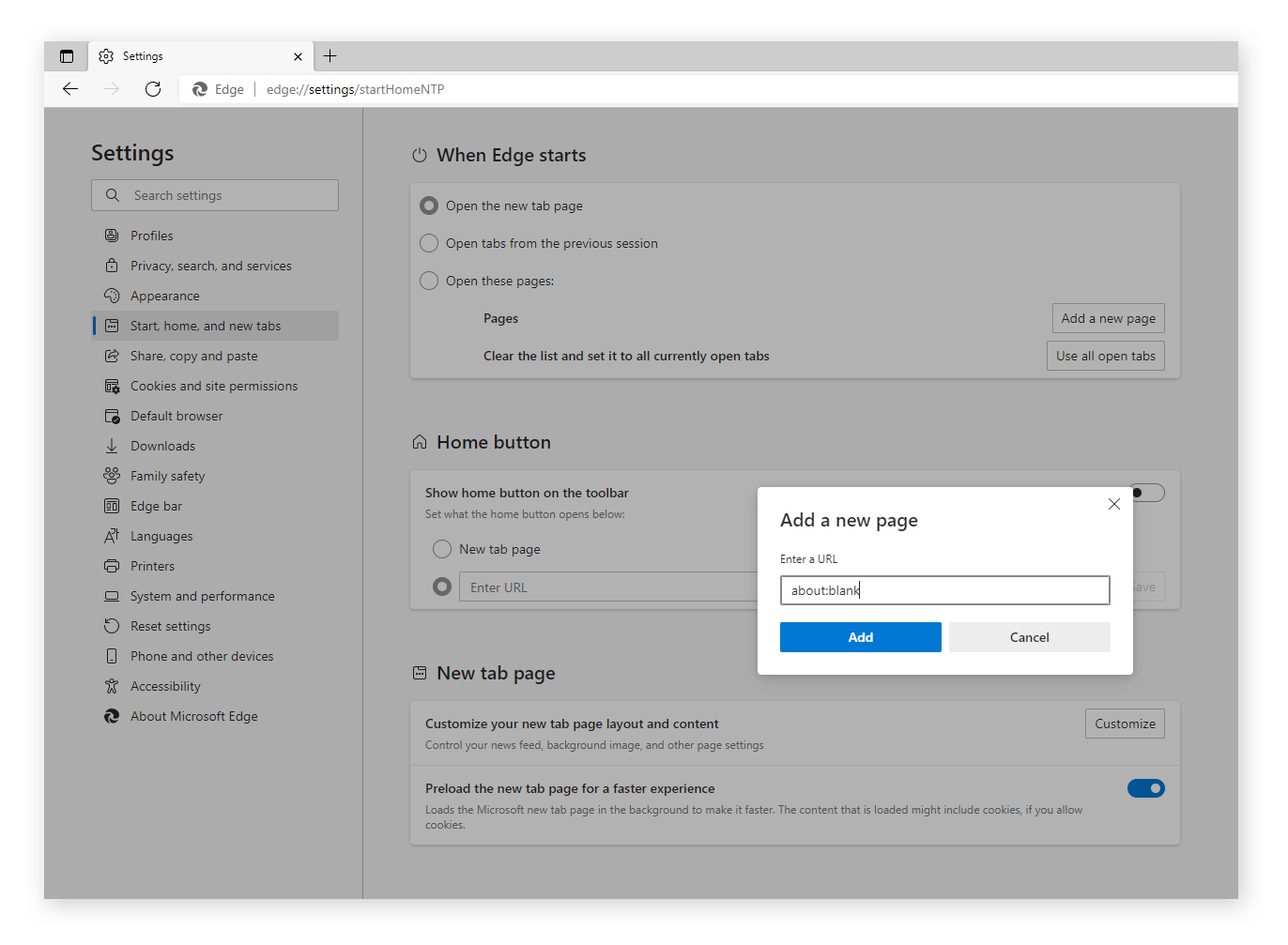Open Privacy, search, and services settings
This screenshot has width=1288, height=945.
210,266
